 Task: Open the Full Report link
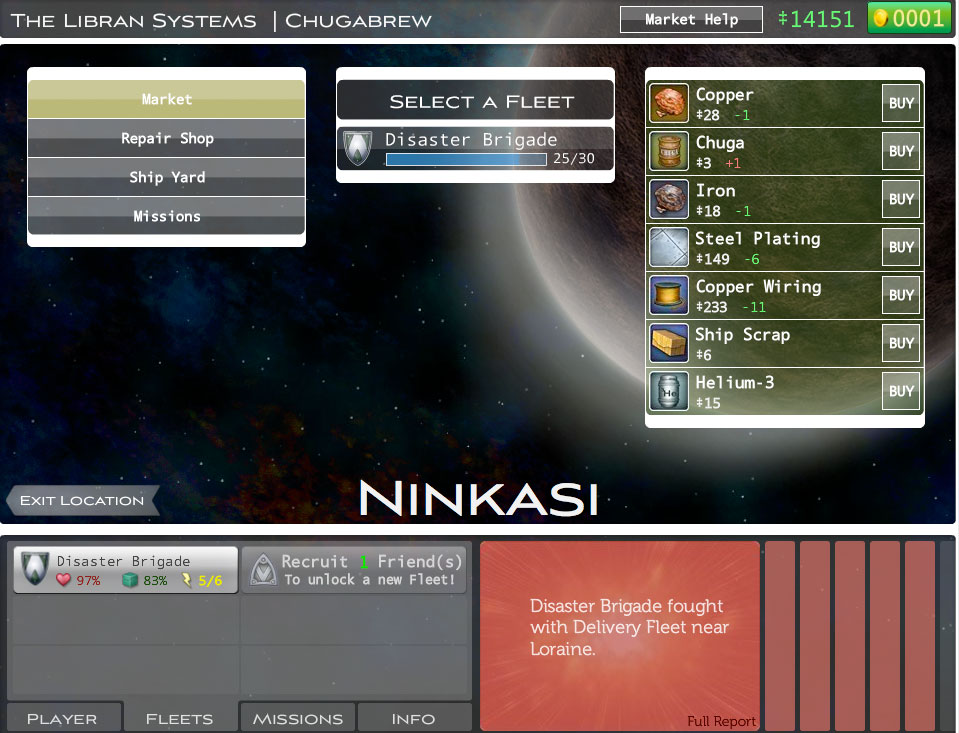click(721, 721)
